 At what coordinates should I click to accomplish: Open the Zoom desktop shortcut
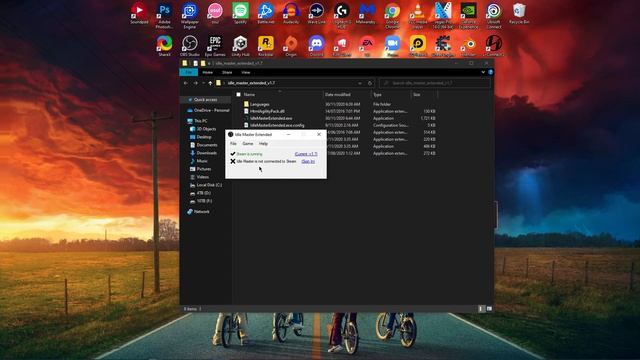pos(392,45)
